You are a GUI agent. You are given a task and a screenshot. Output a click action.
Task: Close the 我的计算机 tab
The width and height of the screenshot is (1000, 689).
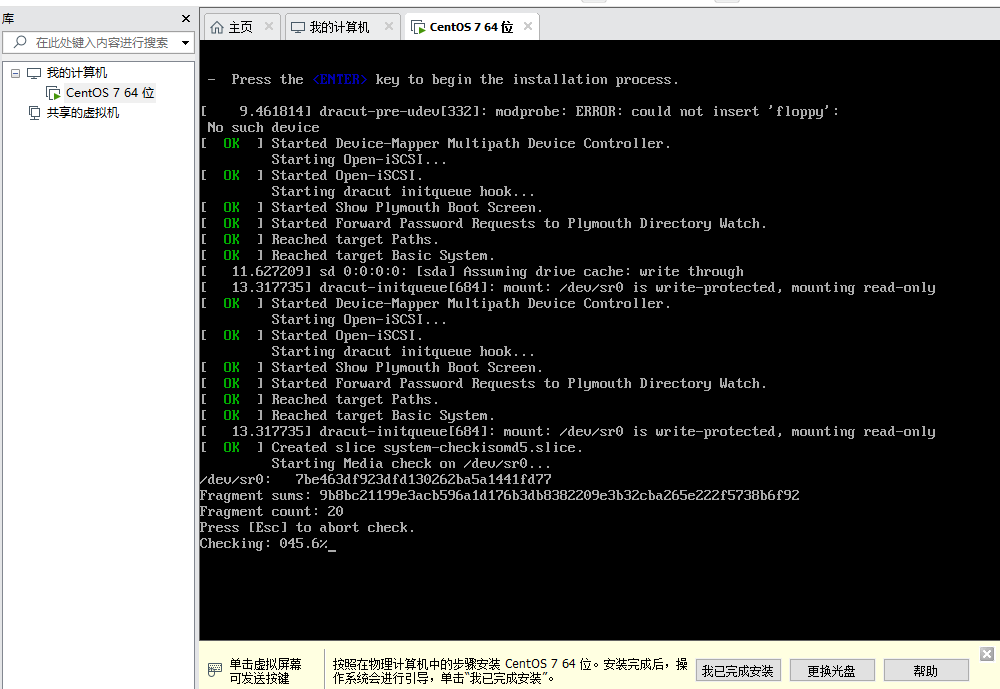tap(388, 26)
